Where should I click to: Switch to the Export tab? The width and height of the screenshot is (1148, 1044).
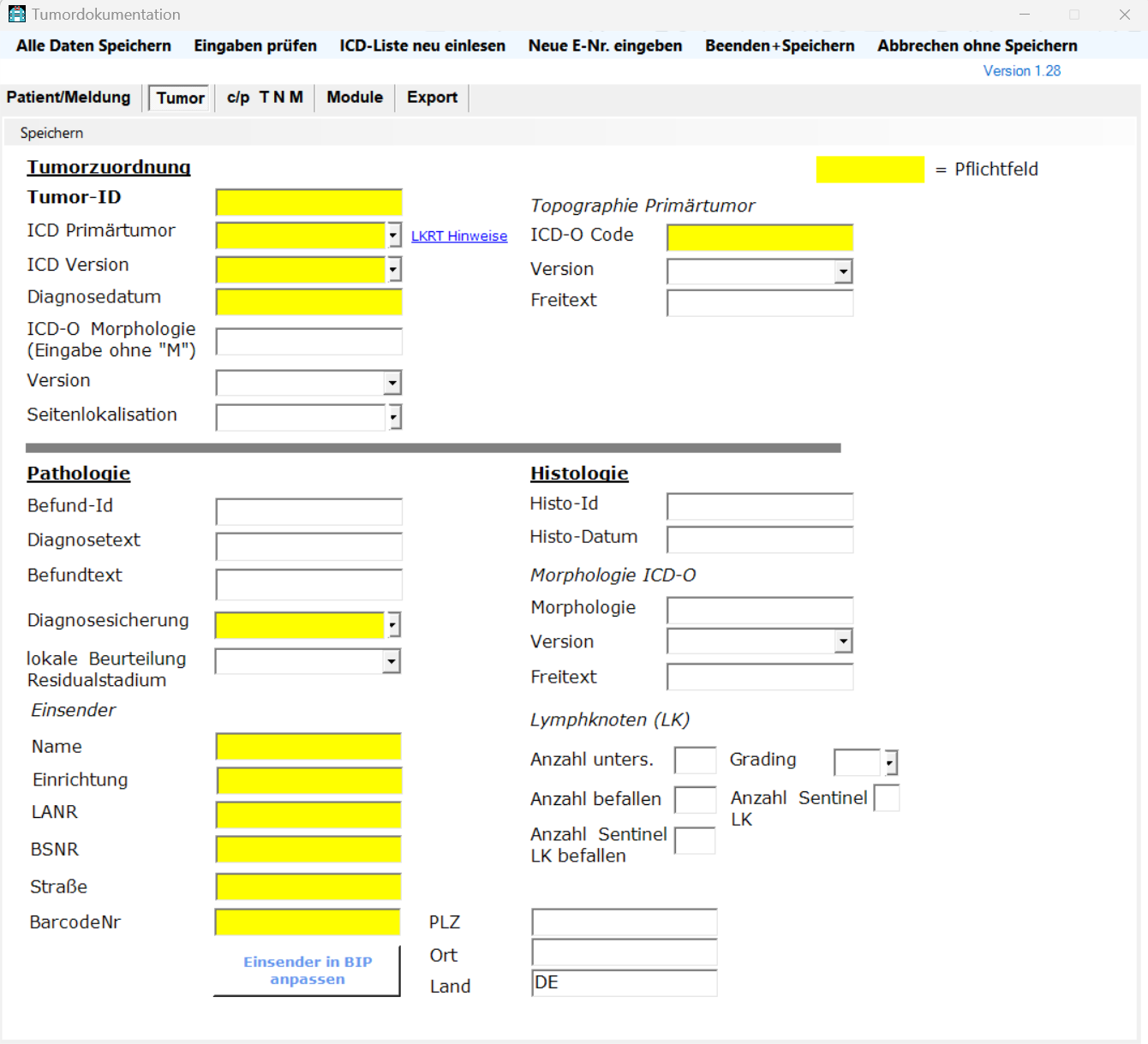point(432,97)
